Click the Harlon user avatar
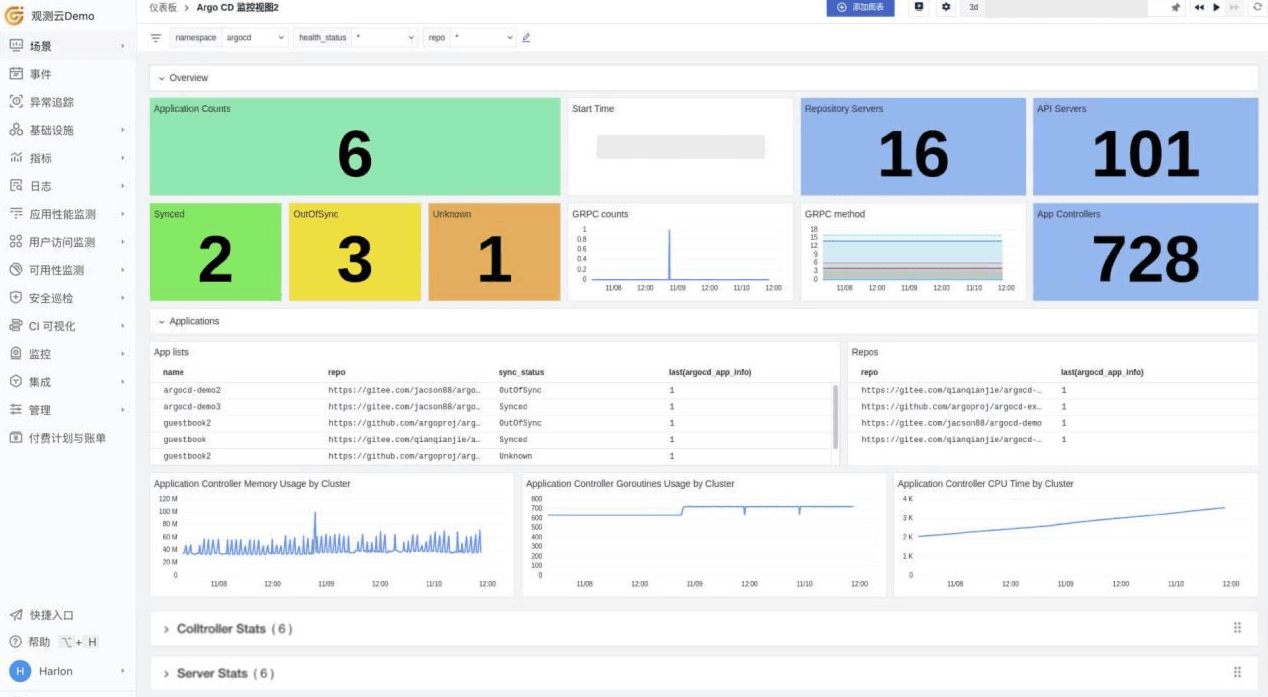Image resolution: width=1268 pixels, height=697 pixels. pyautogui.click(x=20, y=671)
